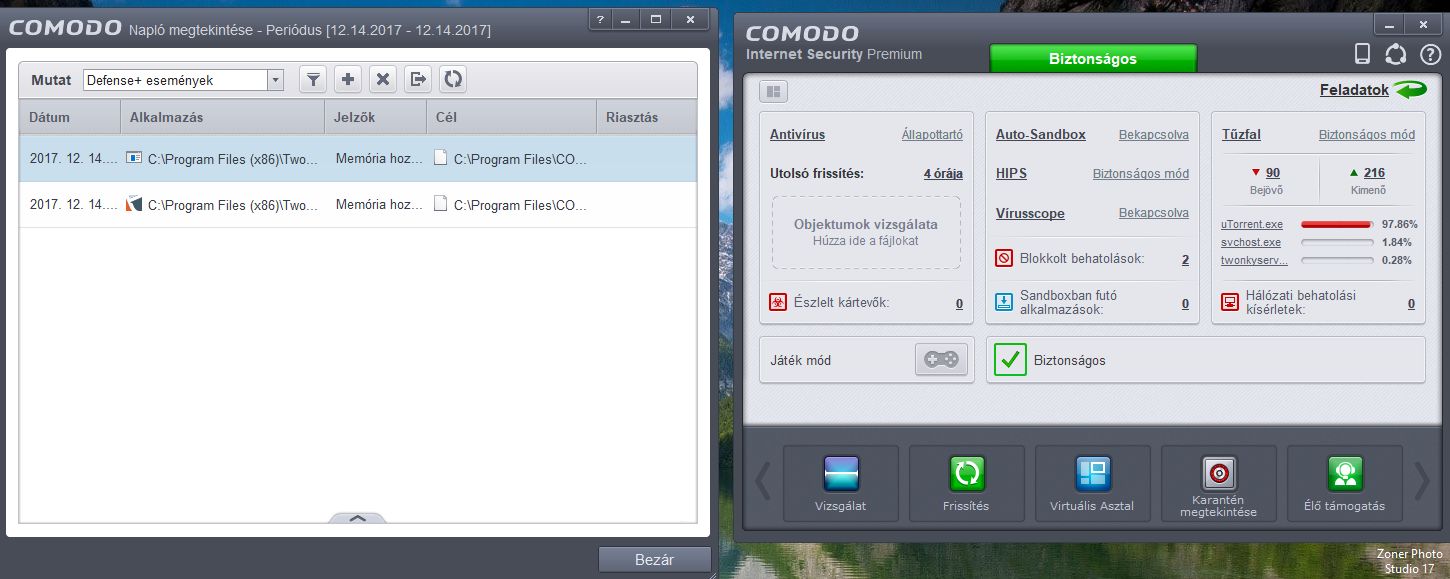
Task: Click the Észlelt kártevők count 0
Action: click(959, 303)
